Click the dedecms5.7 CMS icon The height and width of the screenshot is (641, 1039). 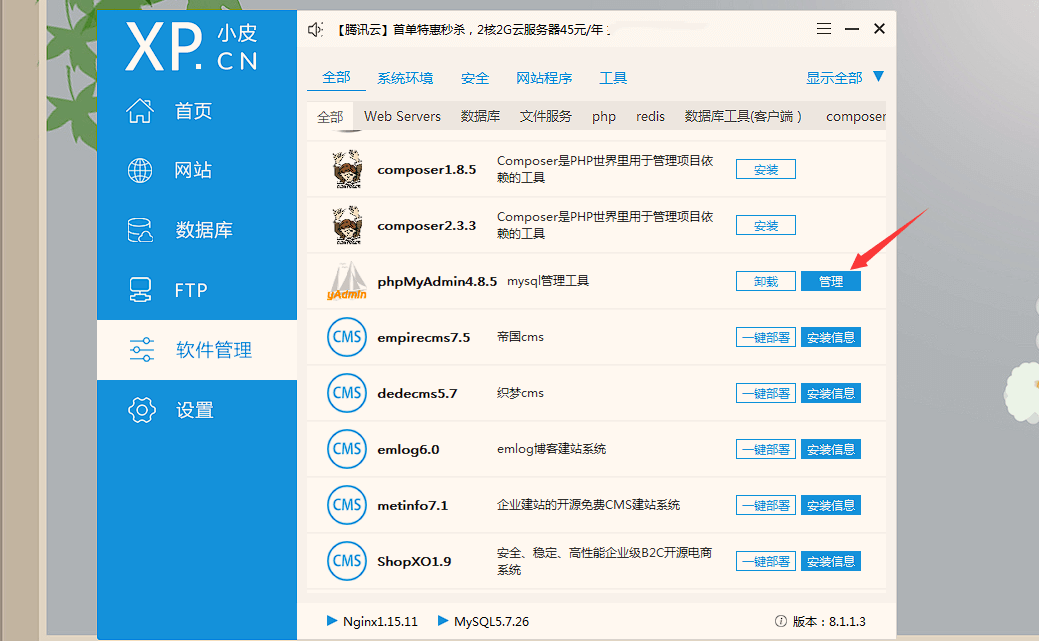(x=347, y=393)
